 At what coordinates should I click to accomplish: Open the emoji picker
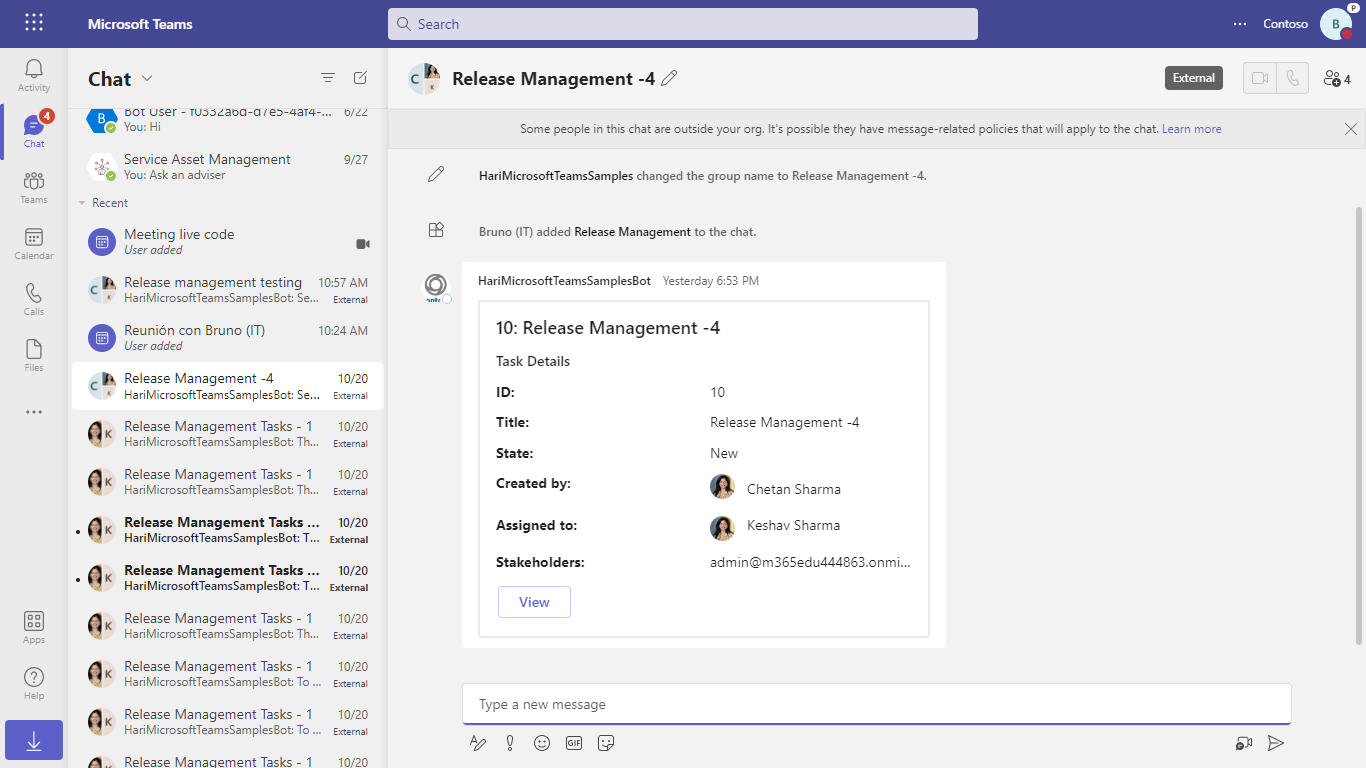pyautogui.click(x=542, y=743)
